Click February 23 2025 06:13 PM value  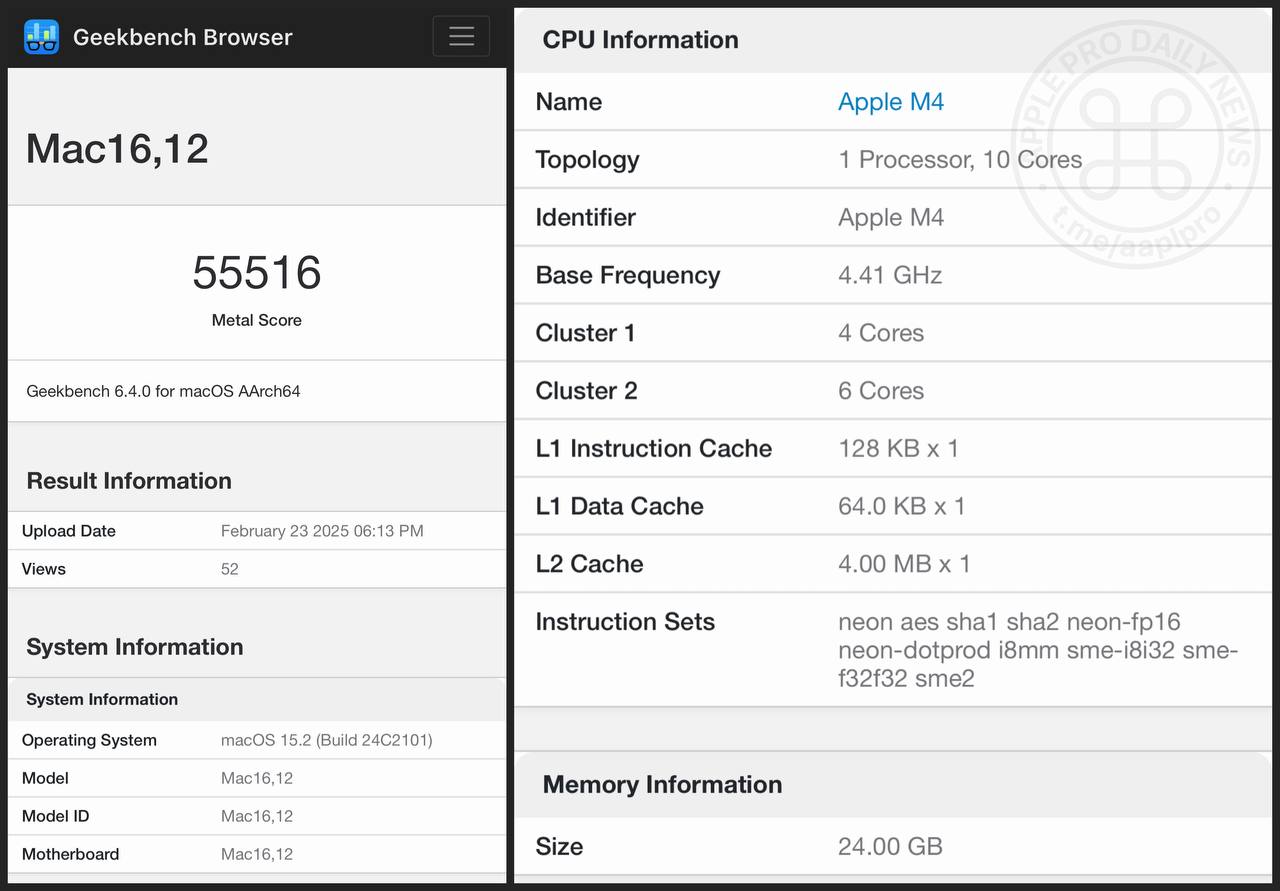[322, 531]
